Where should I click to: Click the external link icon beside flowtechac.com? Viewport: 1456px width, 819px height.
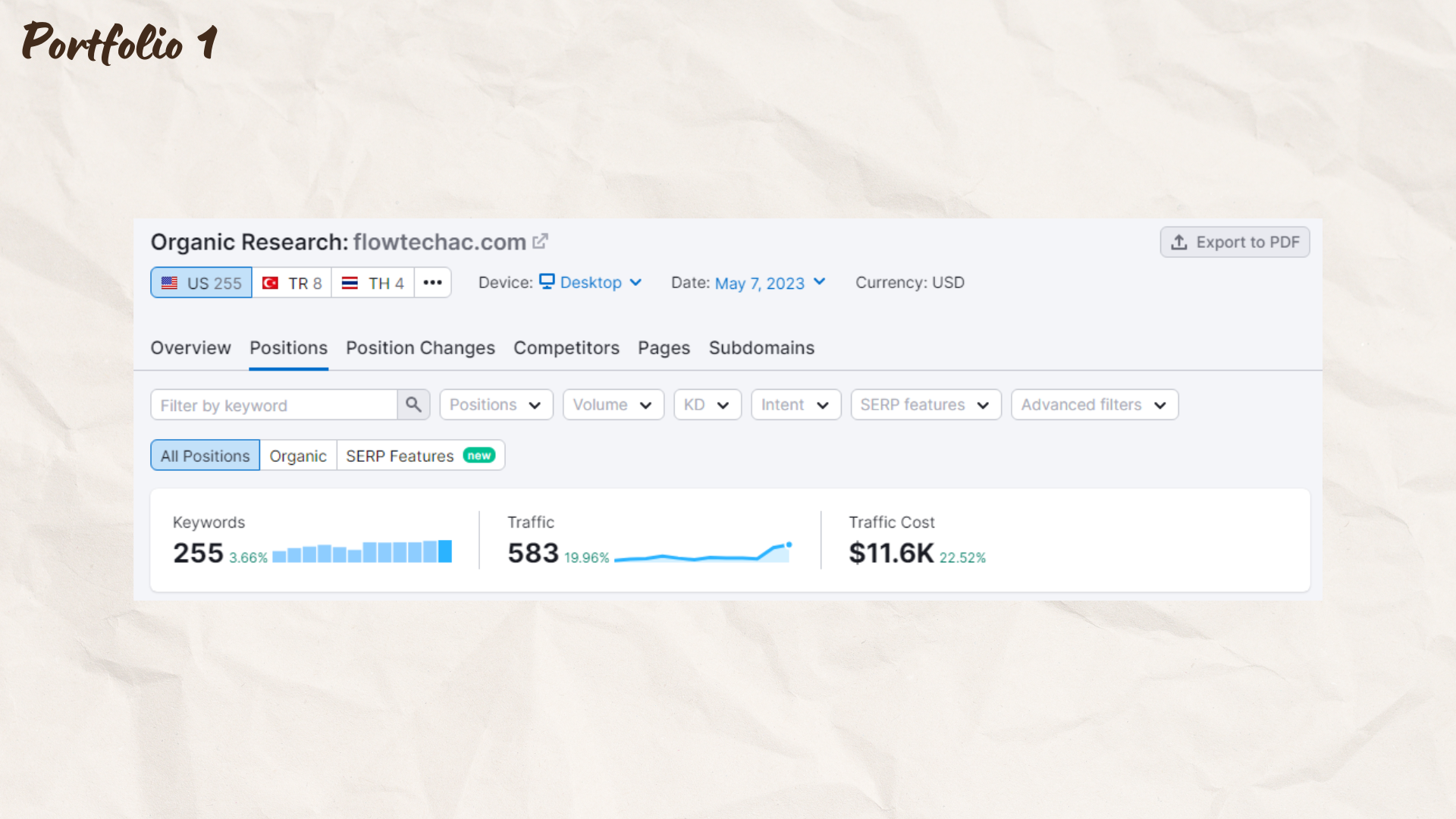coord(540,241)
